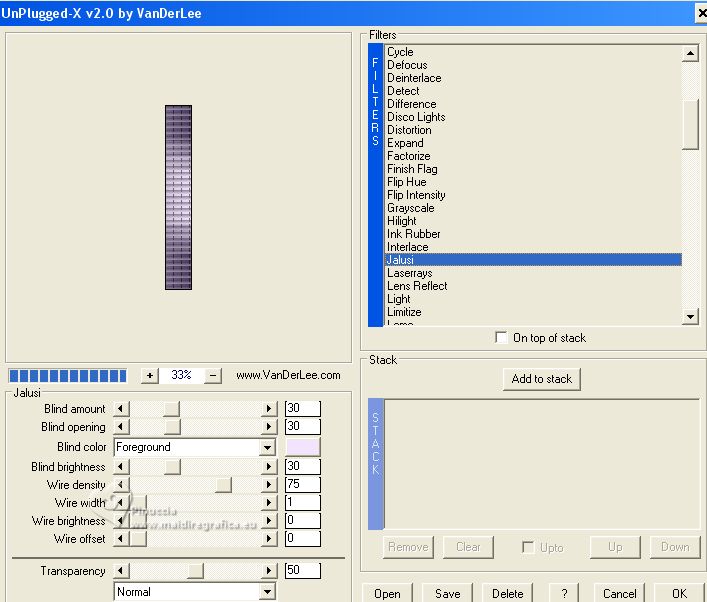This screenshot has height=602, width=707.
Task: Enable On top of stack checkbox
Action: [x=501, y=337]
